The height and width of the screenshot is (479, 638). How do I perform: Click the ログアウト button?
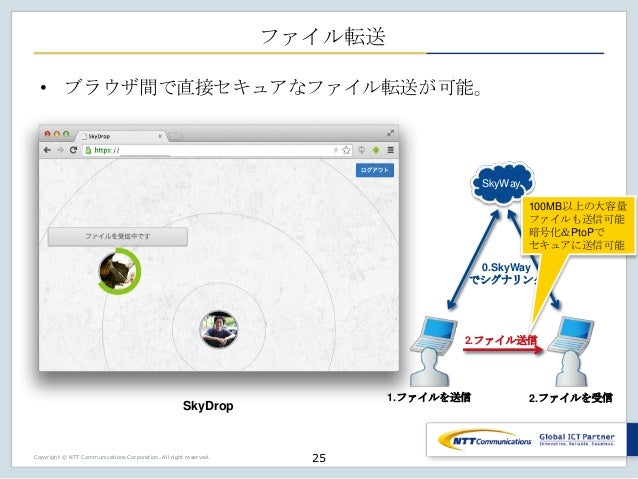pyautogui.click(x=375, y=170)
